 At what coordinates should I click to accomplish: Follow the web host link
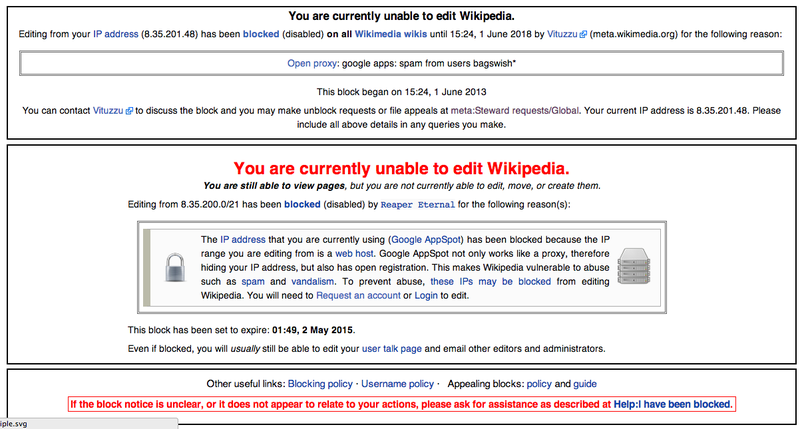(x=354, y=254)
